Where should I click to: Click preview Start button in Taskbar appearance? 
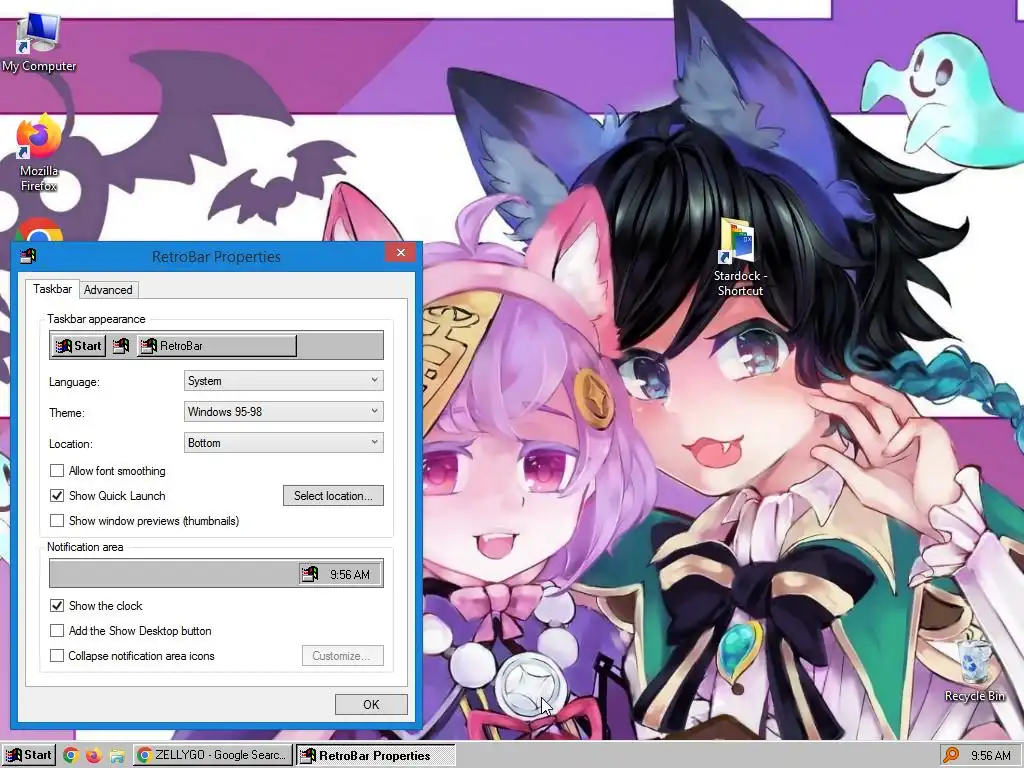[x=78, y=346]
